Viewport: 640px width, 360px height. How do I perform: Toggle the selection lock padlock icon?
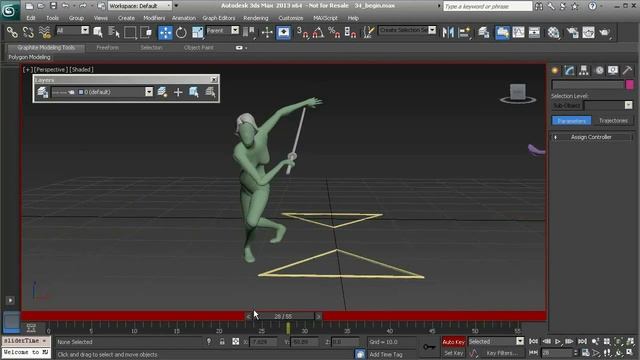click(x=222, y=342)
